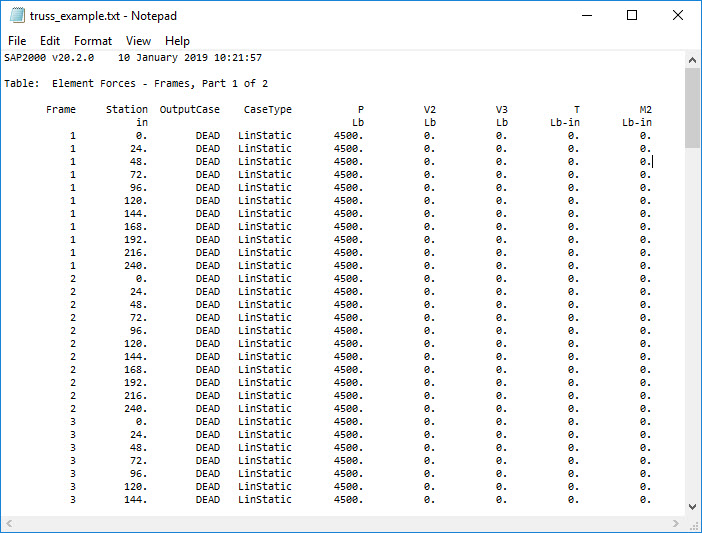
Task: Open the Edit menu
Action: pos(50,41)
